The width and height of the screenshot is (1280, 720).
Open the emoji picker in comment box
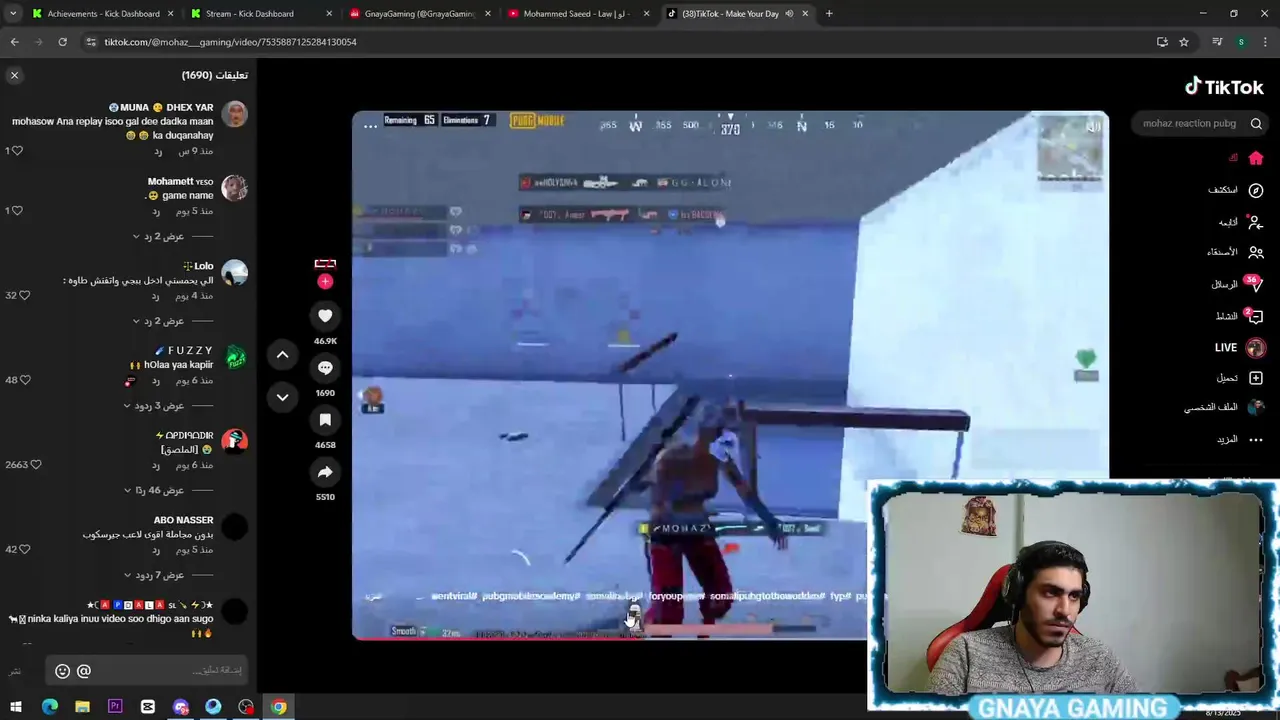(62, 671)
